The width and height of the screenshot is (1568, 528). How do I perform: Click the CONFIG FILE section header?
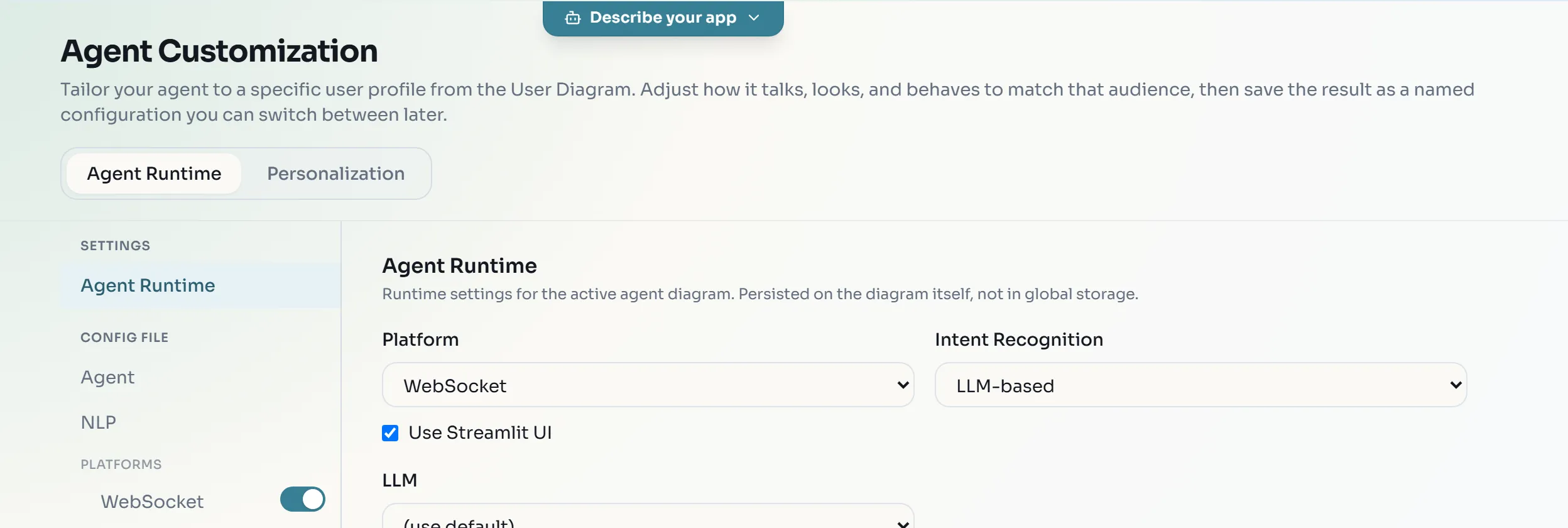coord(124,338)
